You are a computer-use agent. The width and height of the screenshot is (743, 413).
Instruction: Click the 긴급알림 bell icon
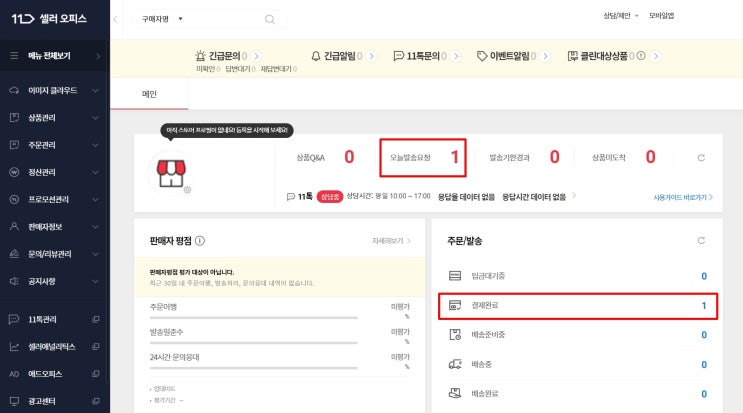(x=316, y=56)
